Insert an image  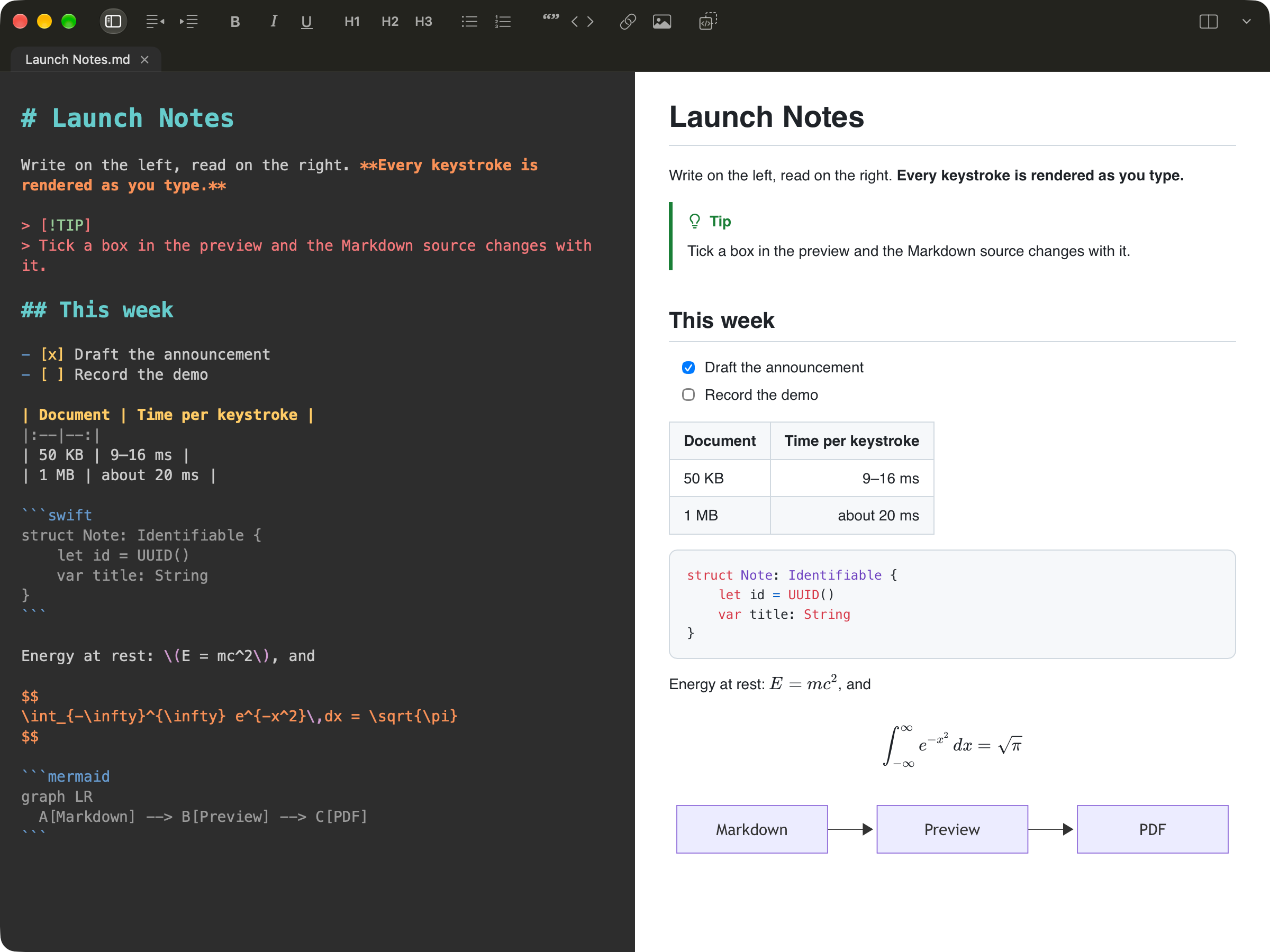click(662, 22)
